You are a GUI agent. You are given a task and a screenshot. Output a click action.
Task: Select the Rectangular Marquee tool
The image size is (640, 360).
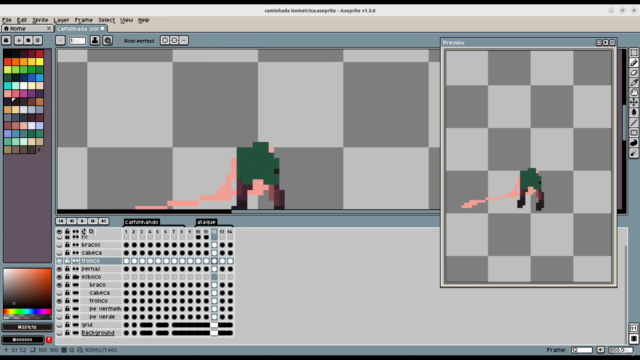[633, 53]
